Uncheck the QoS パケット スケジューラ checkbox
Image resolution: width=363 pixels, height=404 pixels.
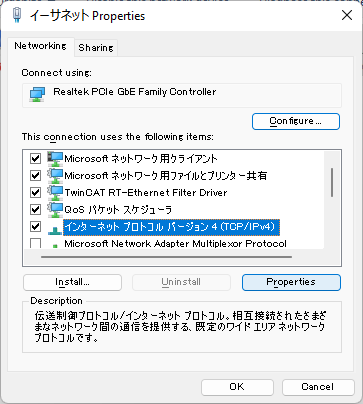point(35,210)
